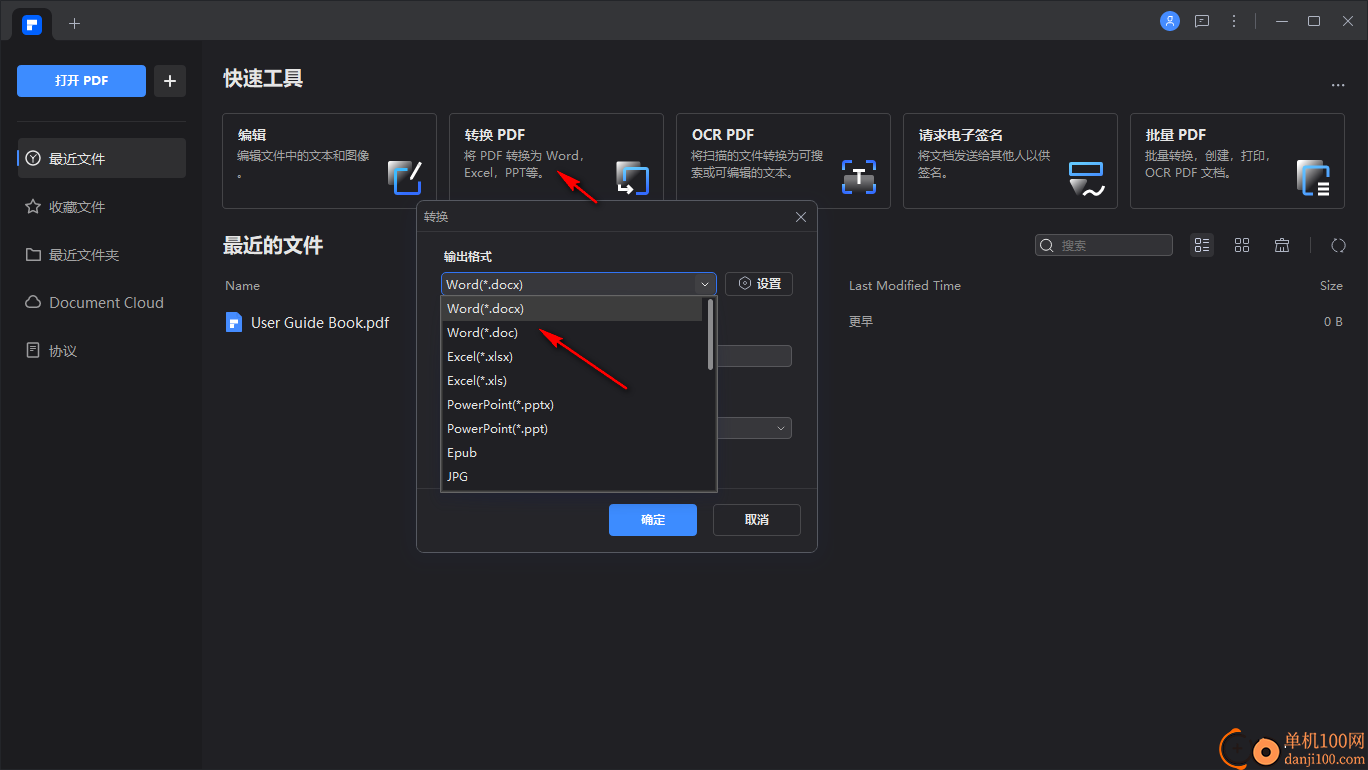Switch recent files to grid view
Viewport: 1368px width, 770px height.
click(1242, 245)
